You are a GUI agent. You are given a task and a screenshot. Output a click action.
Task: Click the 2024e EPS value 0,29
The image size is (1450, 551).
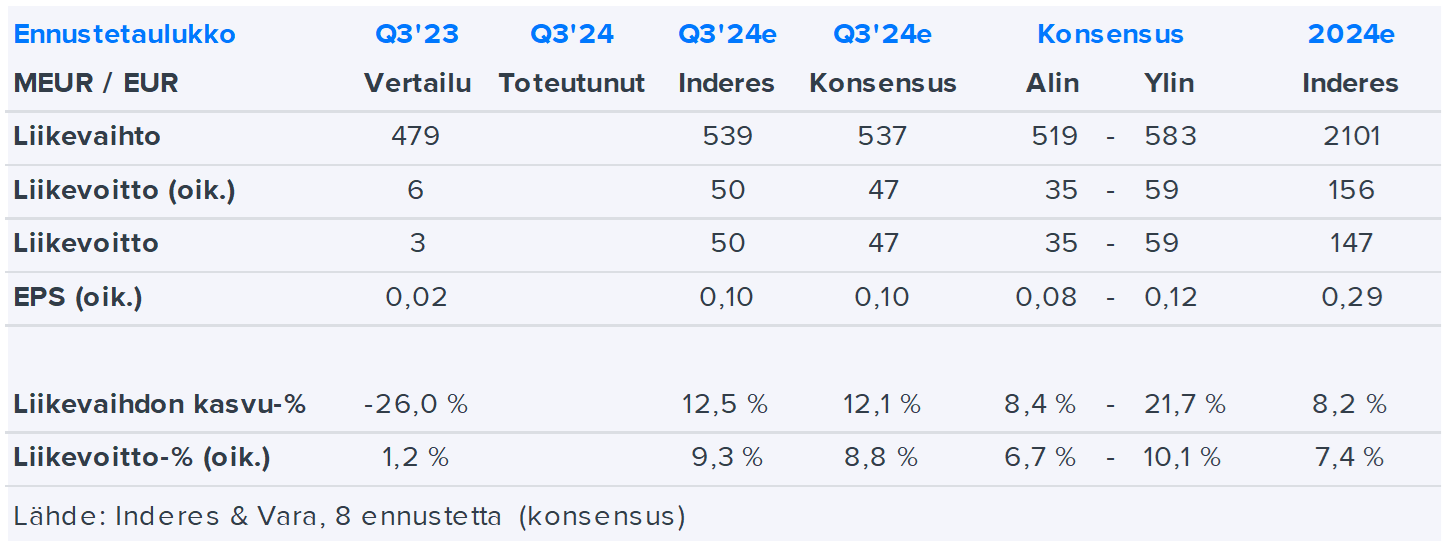tap(1351, 297)
